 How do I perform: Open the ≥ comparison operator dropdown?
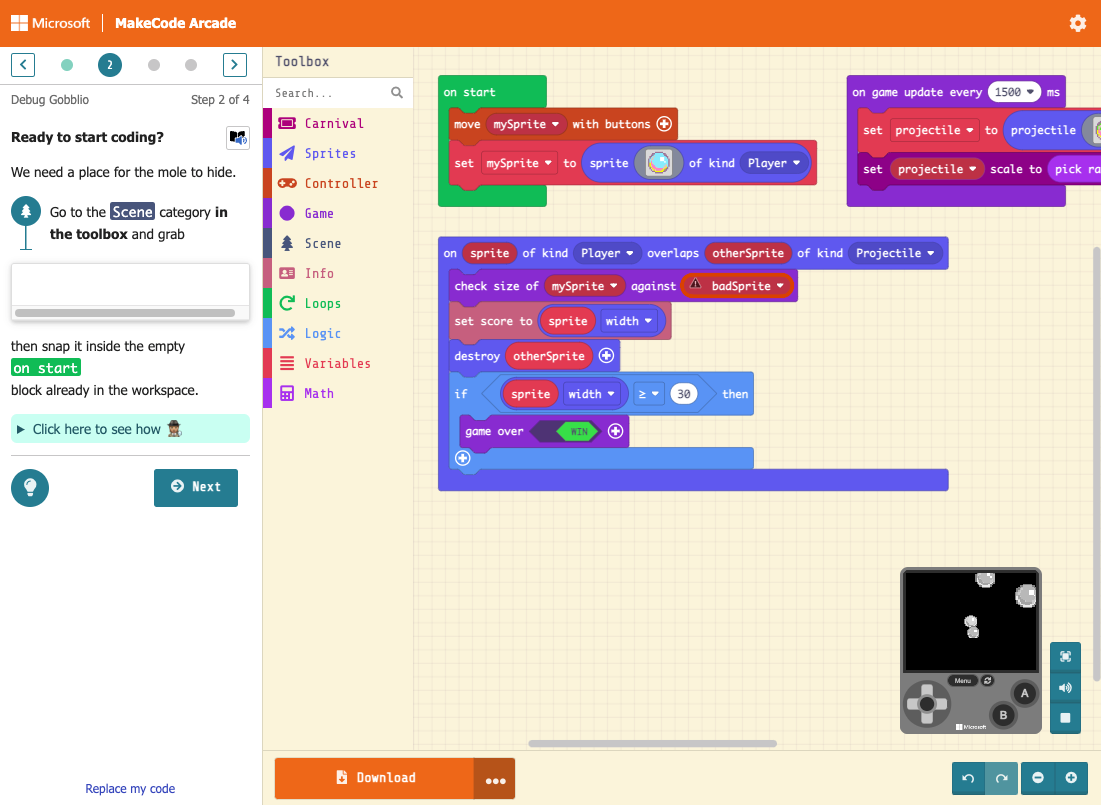[x=648, y=394]
